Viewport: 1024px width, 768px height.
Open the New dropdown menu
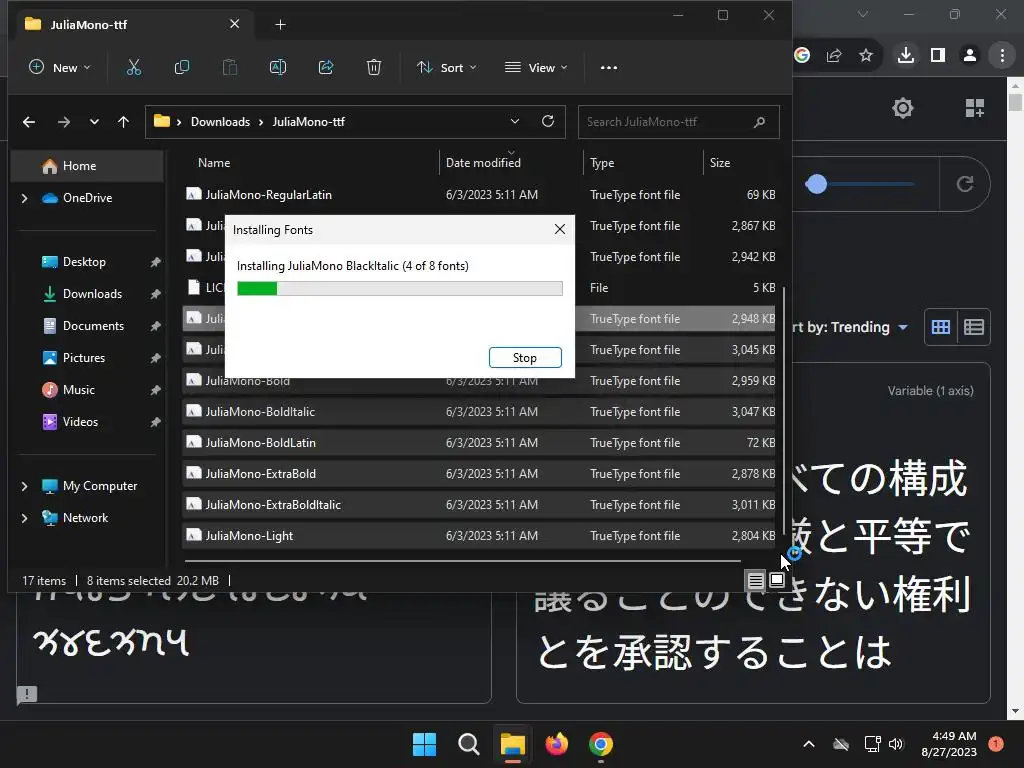(x=59, y=67)
